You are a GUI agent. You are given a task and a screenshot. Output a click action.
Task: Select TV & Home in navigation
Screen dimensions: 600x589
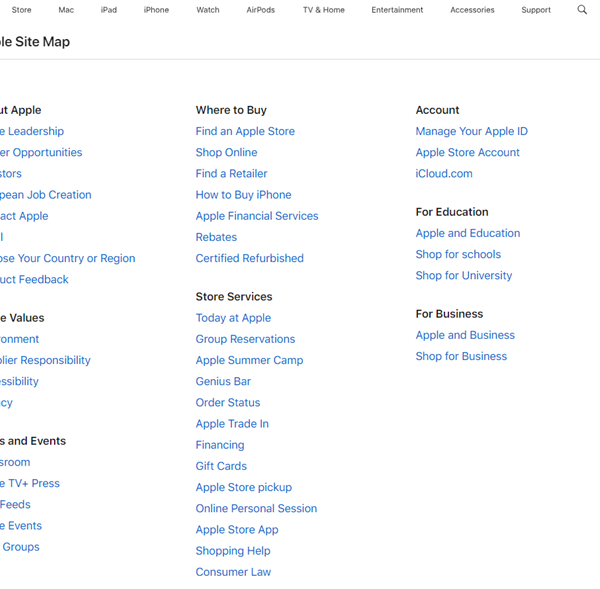pyautogui.click(x=324, y=10)
